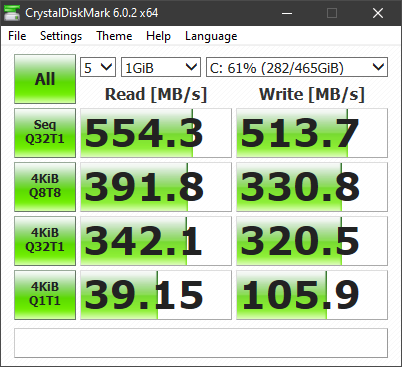
Task: Open the Help menu
Action: tap(158, 36)
